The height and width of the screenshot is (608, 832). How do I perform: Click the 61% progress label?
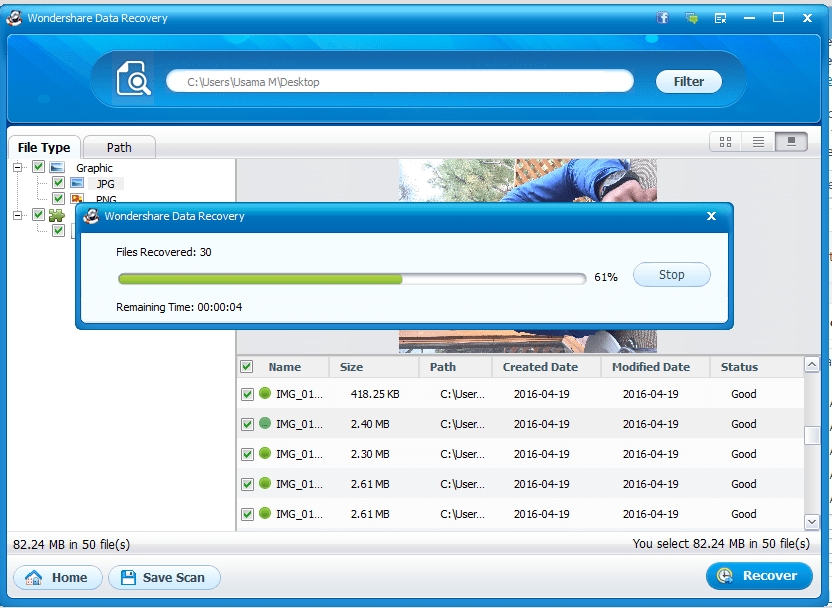(x=605, y=277)
